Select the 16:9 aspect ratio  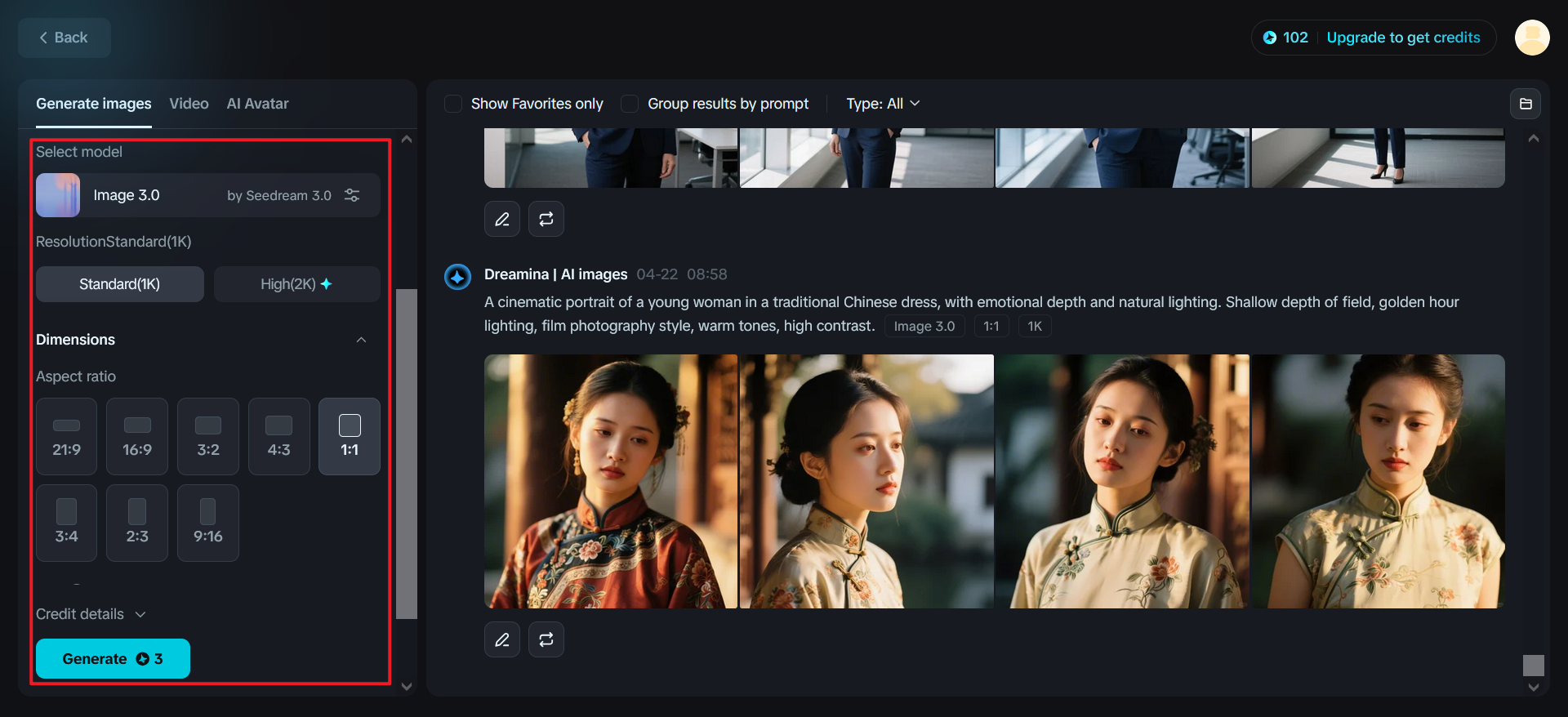(137, 436)
